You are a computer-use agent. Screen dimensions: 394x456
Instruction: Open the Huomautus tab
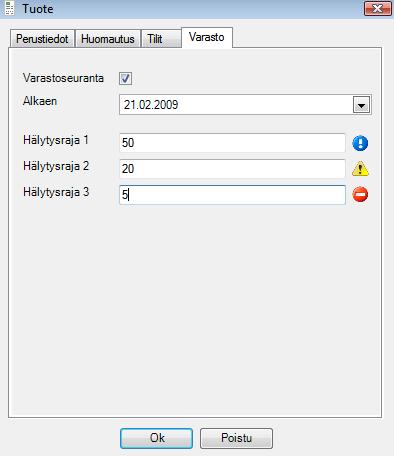108,39
